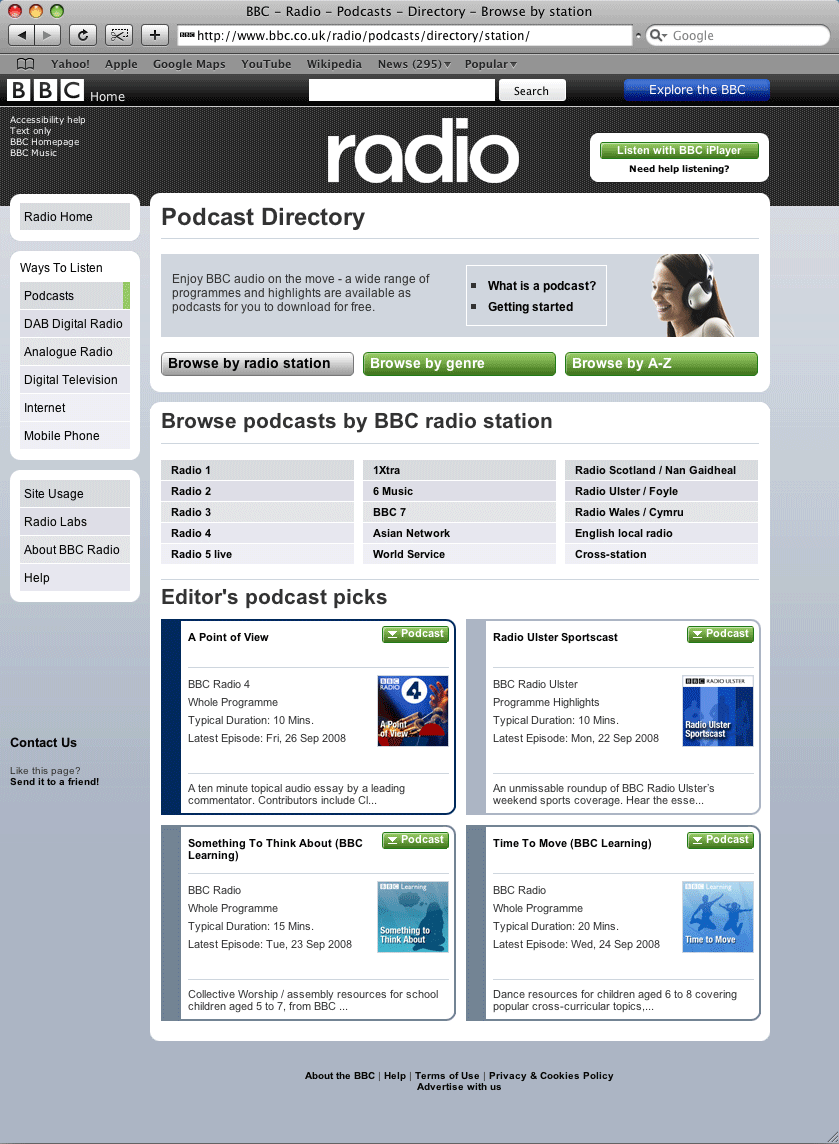Select the Browse by genre tab
839x1144 pixels.
pos(458,364)
